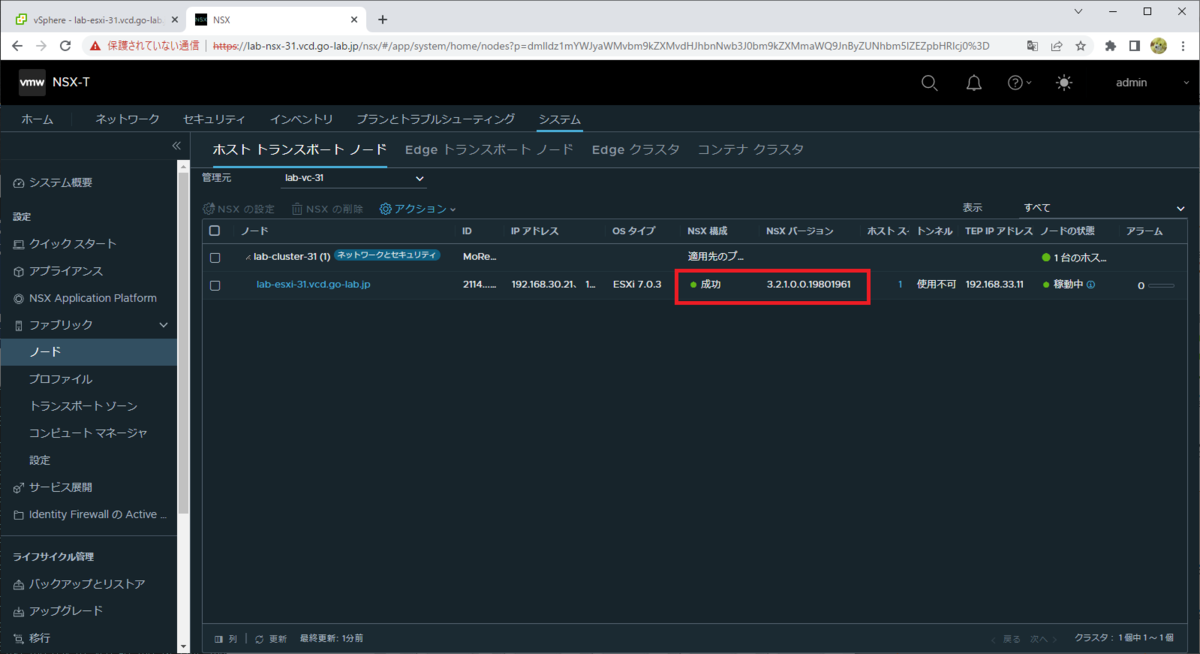The width and height of the screenshot is (1200, 654).
Task: Switch to Edge クラスタ tab
Action: click(x=636, y=150)
